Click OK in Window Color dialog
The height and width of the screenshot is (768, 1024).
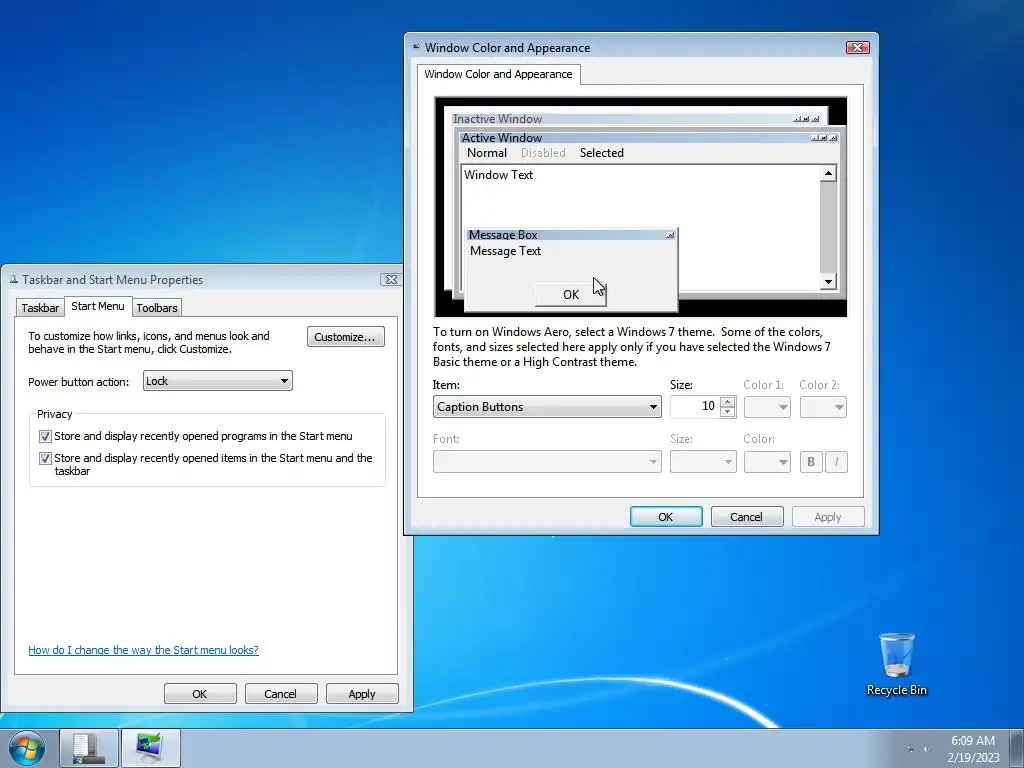tap(665, 517)
